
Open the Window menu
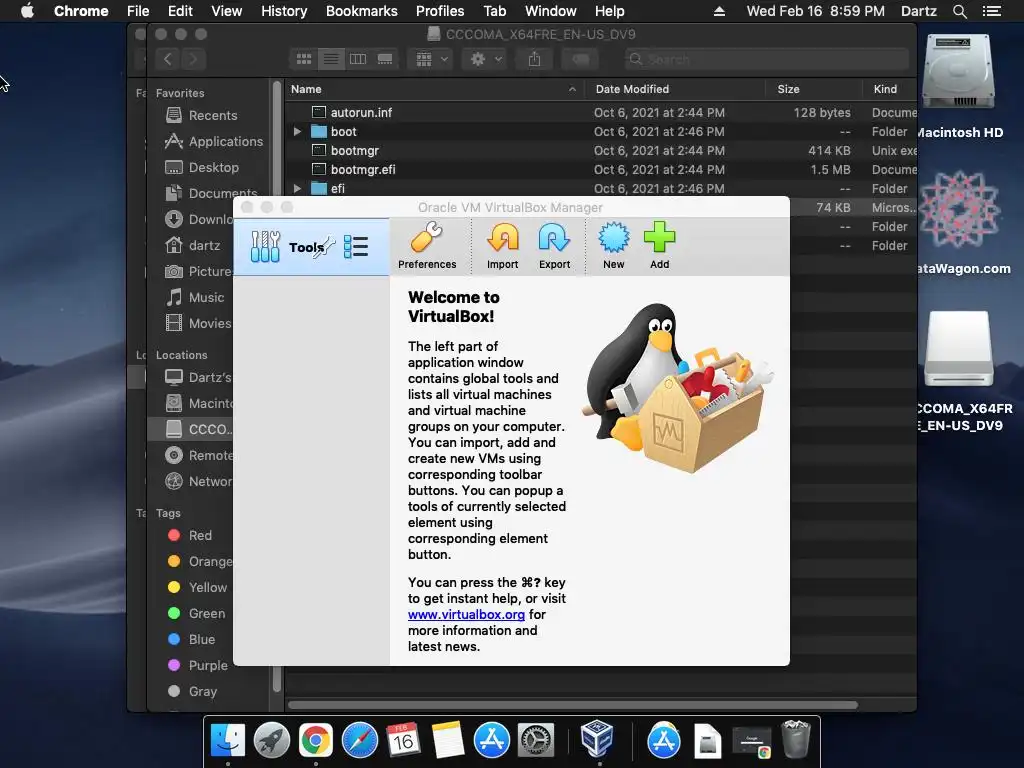click(x=551, y=11)
